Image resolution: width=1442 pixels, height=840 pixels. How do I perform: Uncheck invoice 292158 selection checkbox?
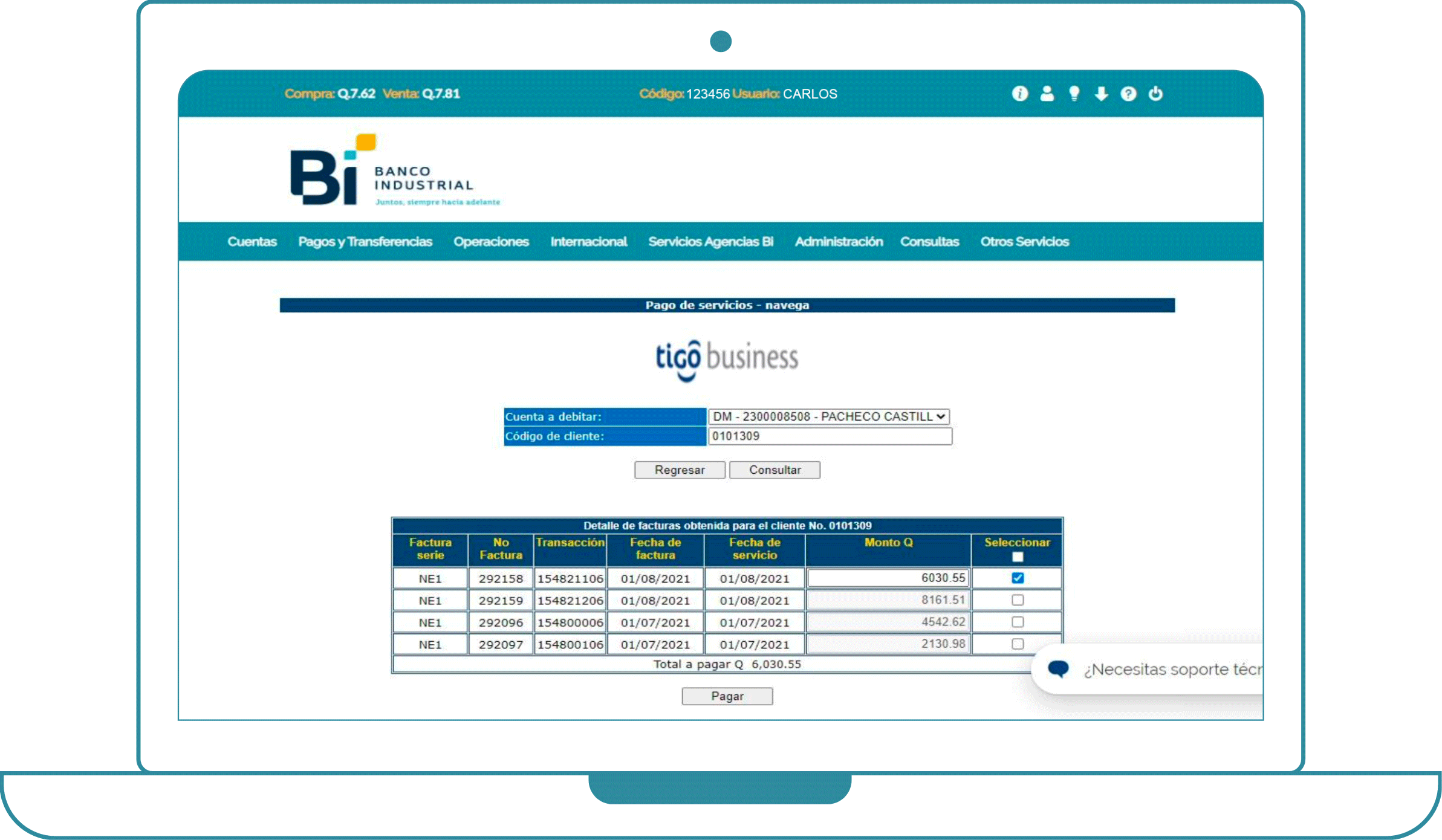pyautogui.click(x=1018, y=578)
